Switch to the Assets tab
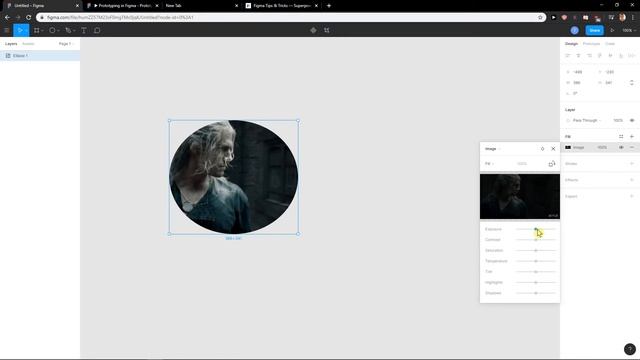 point(28,44)
